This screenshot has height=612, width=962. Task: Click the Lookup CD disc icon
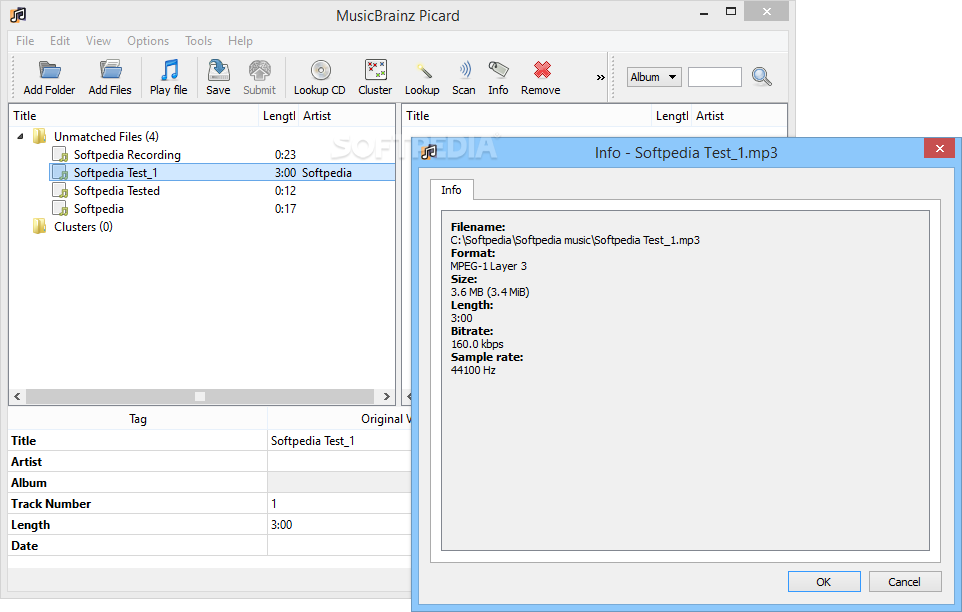coord(320,70)
